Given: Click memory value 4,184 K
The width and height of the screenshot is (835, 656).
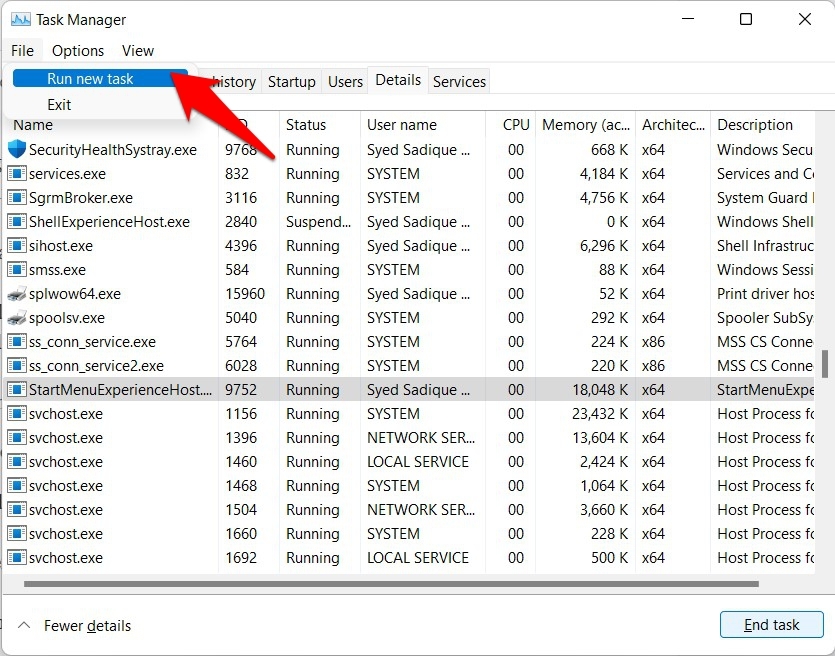Looking at the screenshot, I should tap(604, 174).
